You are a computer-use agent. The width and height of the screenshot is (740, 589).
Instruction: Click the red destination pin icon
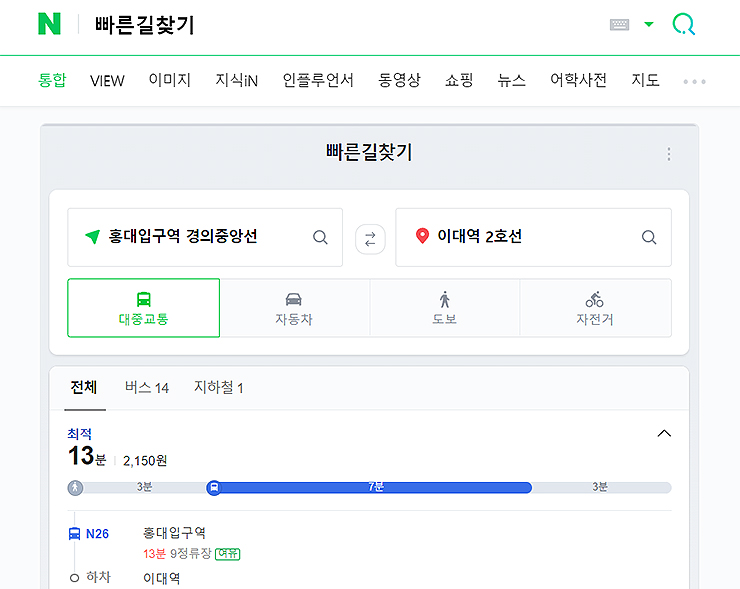click(422, 236)
